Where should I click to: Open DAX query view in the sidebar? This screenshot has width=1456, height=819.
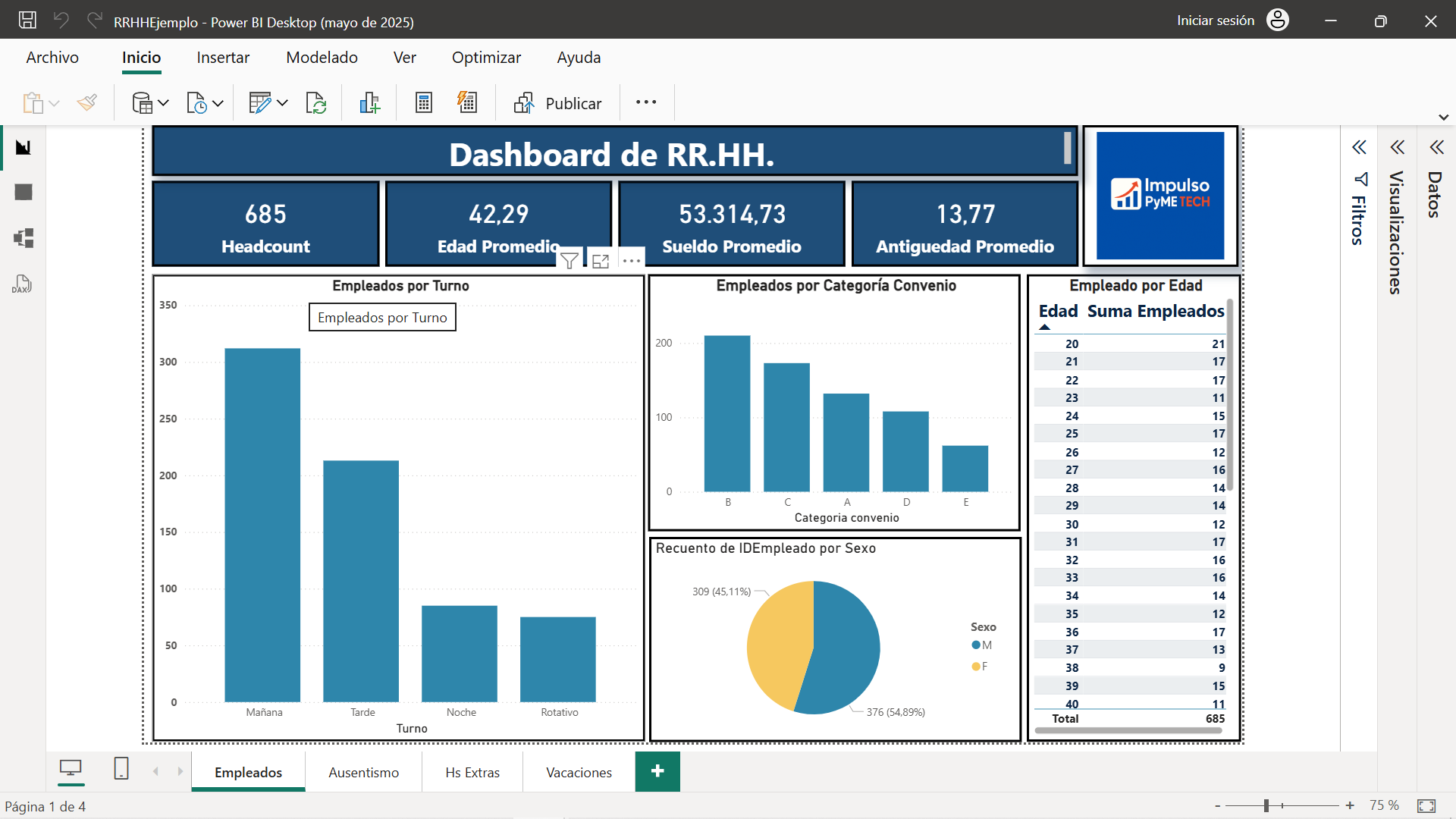click(22, 284)
